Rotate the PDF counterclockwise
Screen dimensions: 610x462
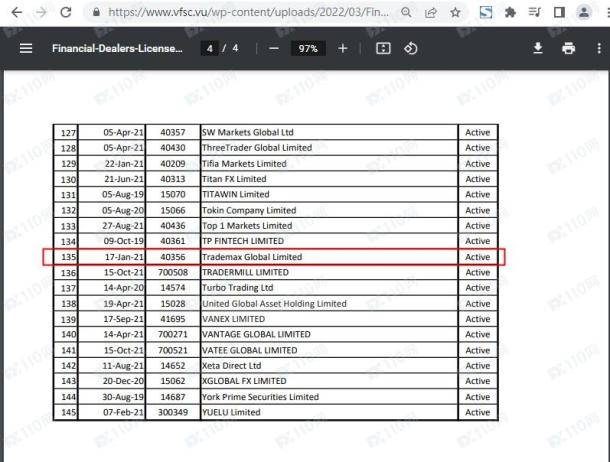(x=411, y=49)
